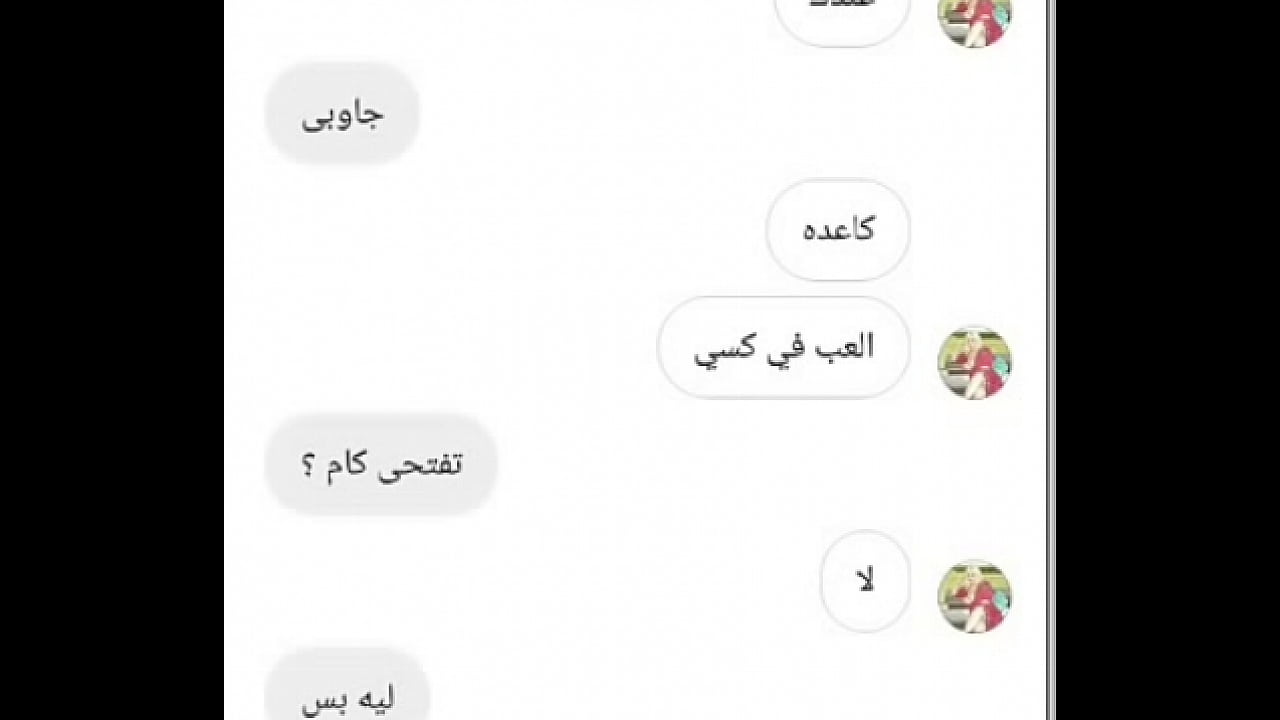Open the profile avatar next to the "لا" message
This screenshot has width=1280, height=720.
pos(974,596)
